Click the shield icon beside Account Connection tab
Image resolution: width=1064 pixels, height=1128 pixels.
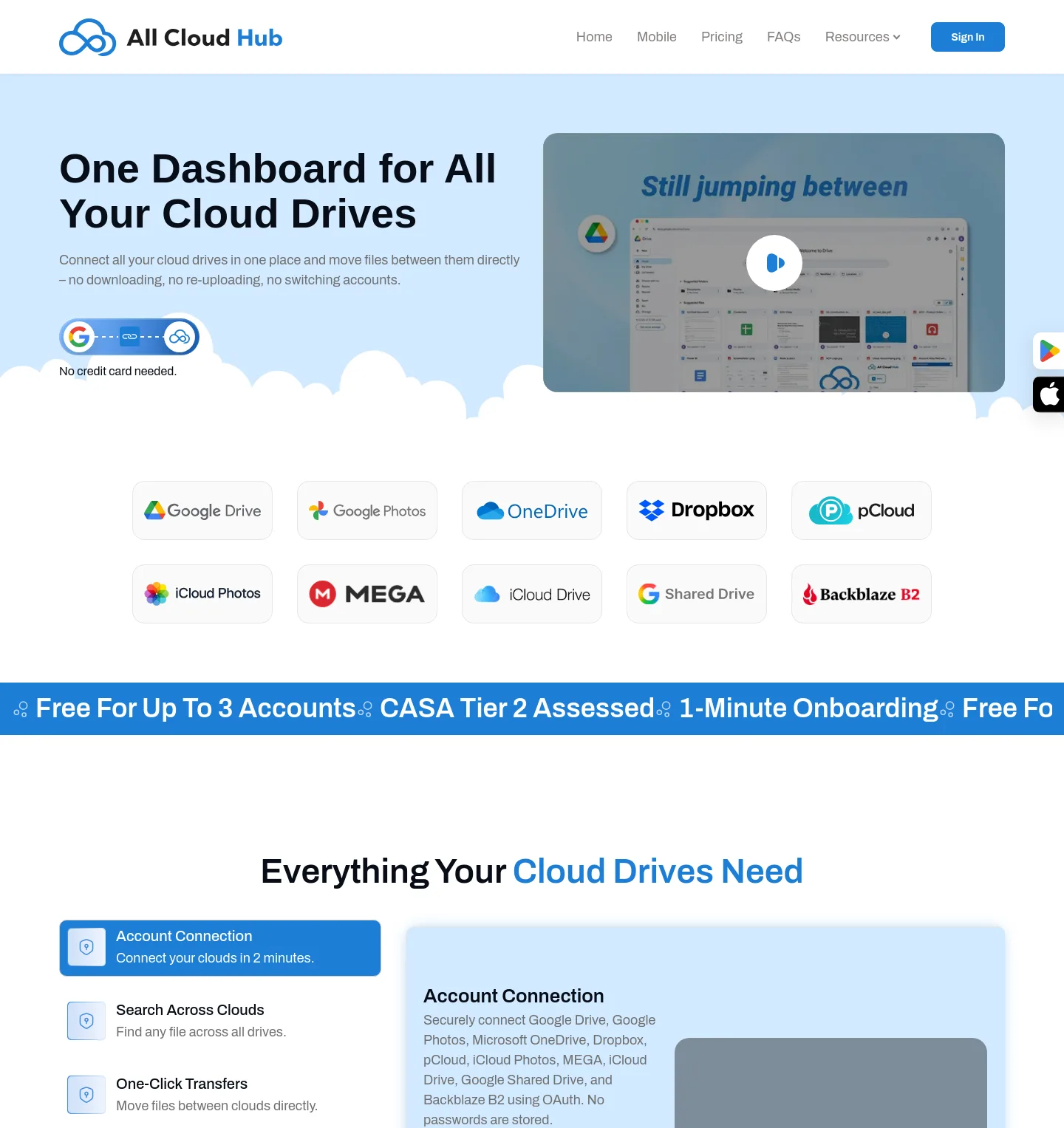86,947
